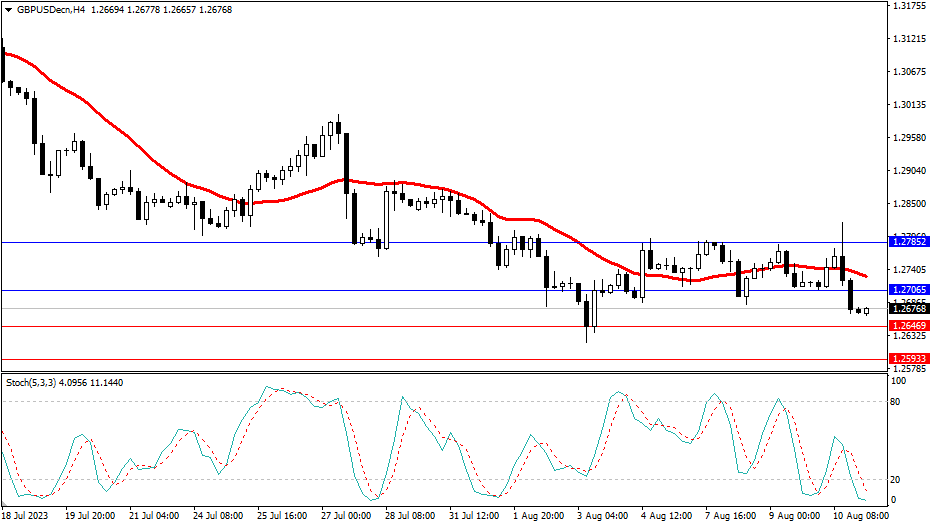This screenshot has width=932, height=527.
Task: Click the current price label 1.26768
Action: pyautogui.click(x=908, y=309)
